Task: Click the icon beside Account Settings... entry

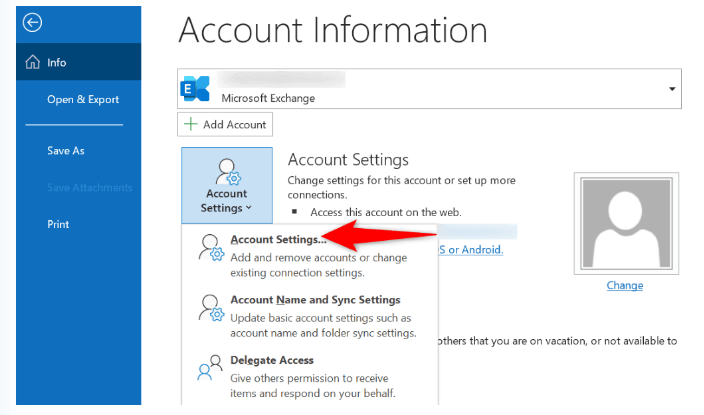Action: click(x=211, y=247)
